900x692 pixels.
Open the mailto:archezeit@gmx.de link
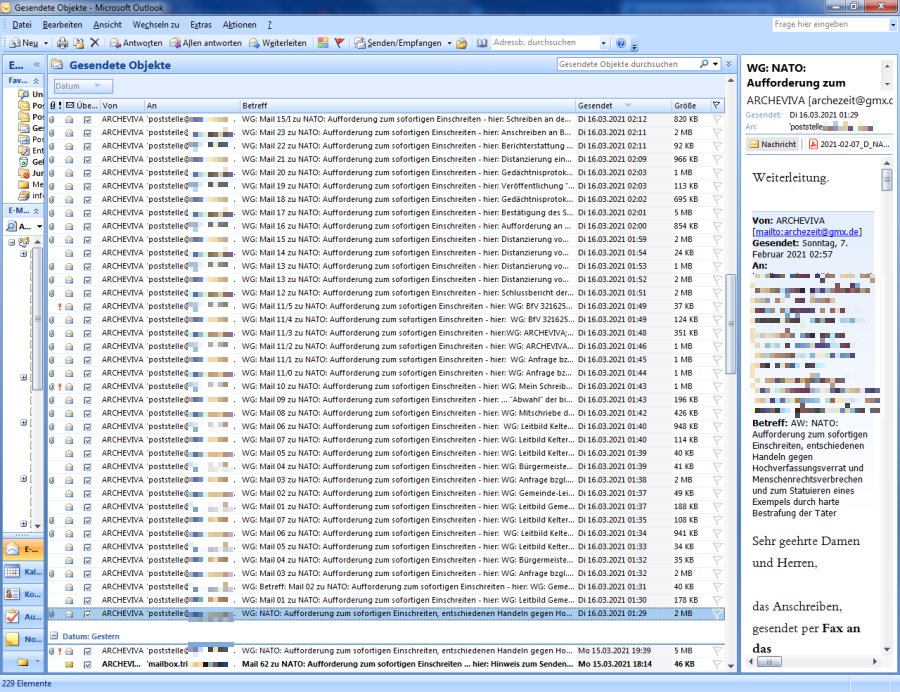click(807, 232)
